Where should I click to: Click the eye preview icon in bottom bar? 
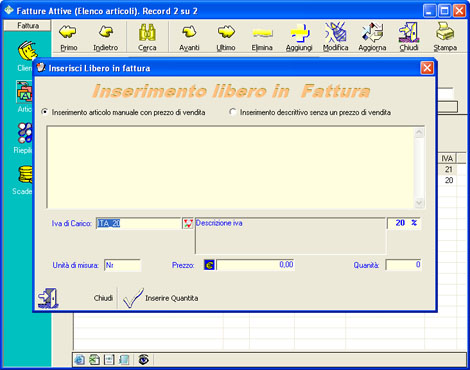point(144,360)
